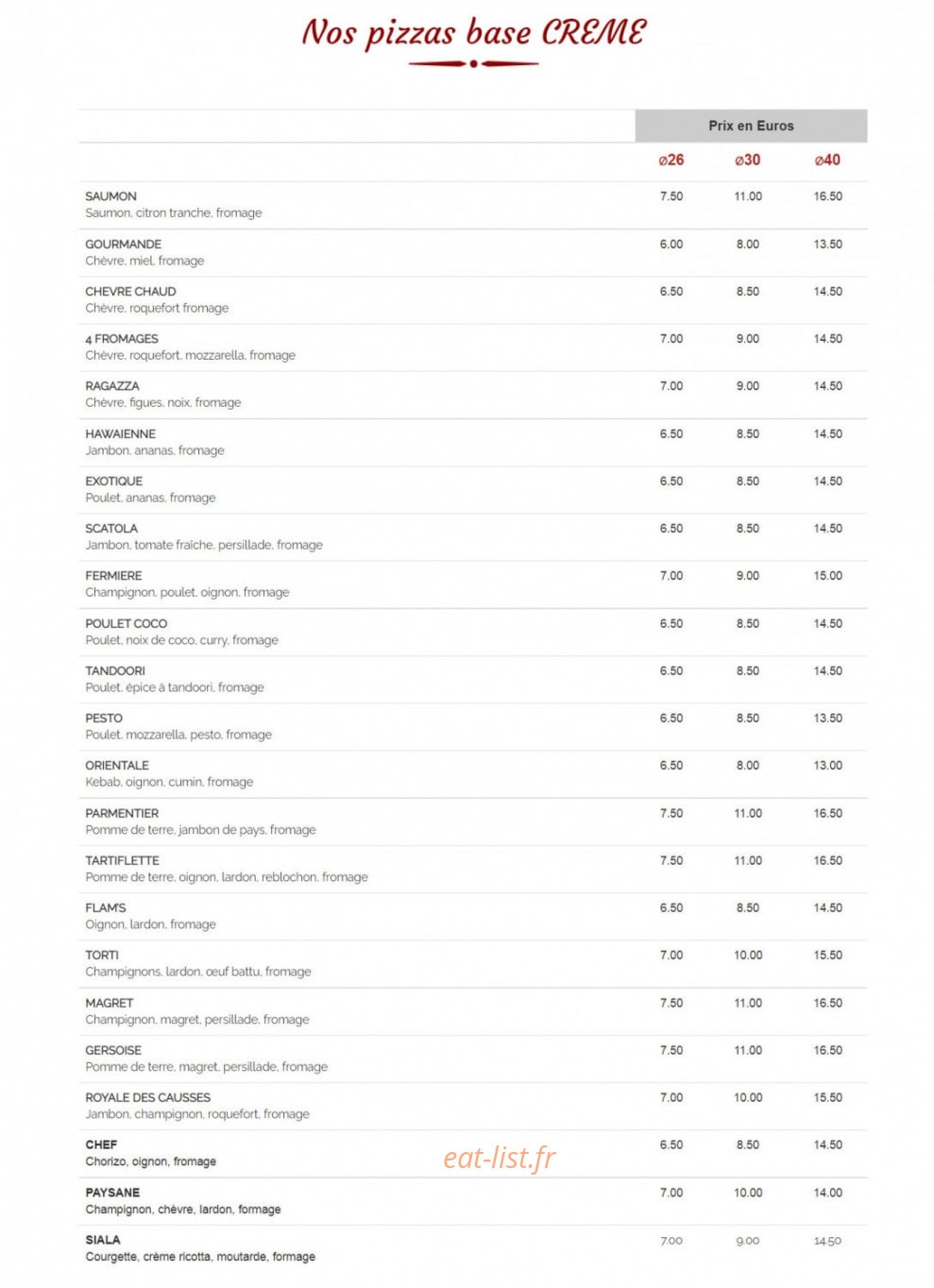934x1288 pixels.
Task: Click the TORTI 10.00 price
Action: click(x=748, y=955)
